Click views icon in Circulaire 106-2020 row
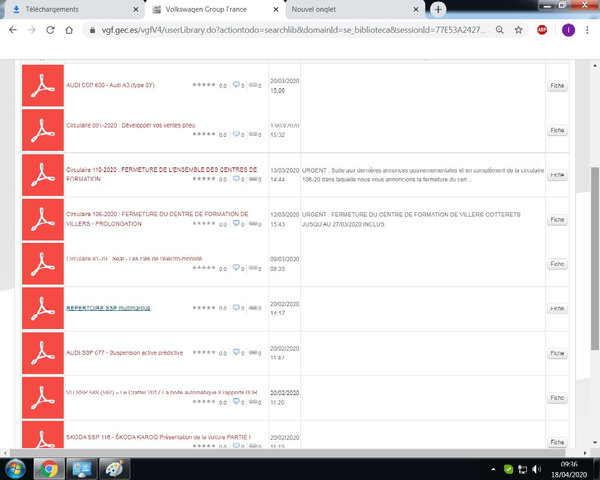The width and height of the screenshot is (600, 480). [253, 224]
